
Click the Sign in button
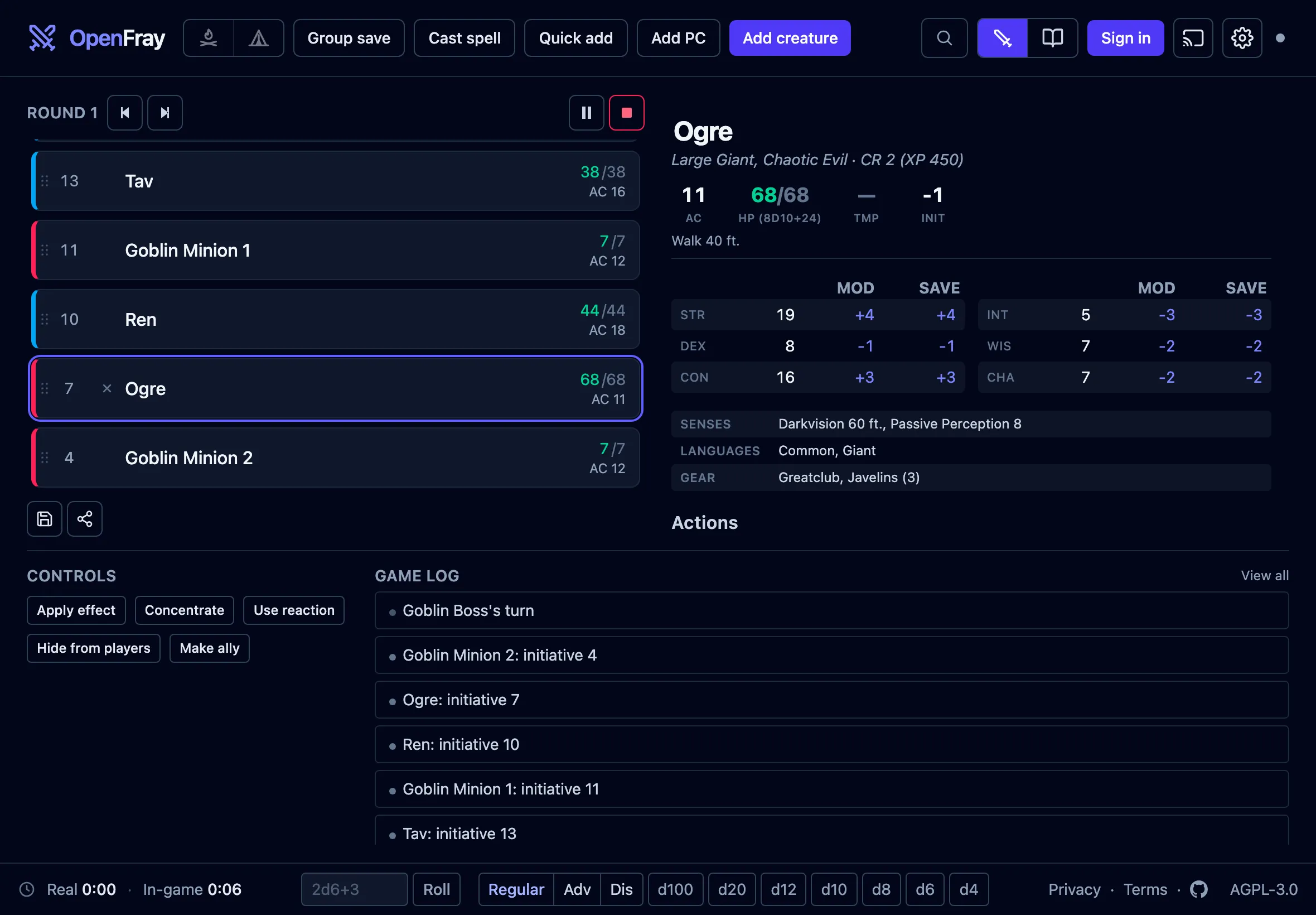(1126, 38)
